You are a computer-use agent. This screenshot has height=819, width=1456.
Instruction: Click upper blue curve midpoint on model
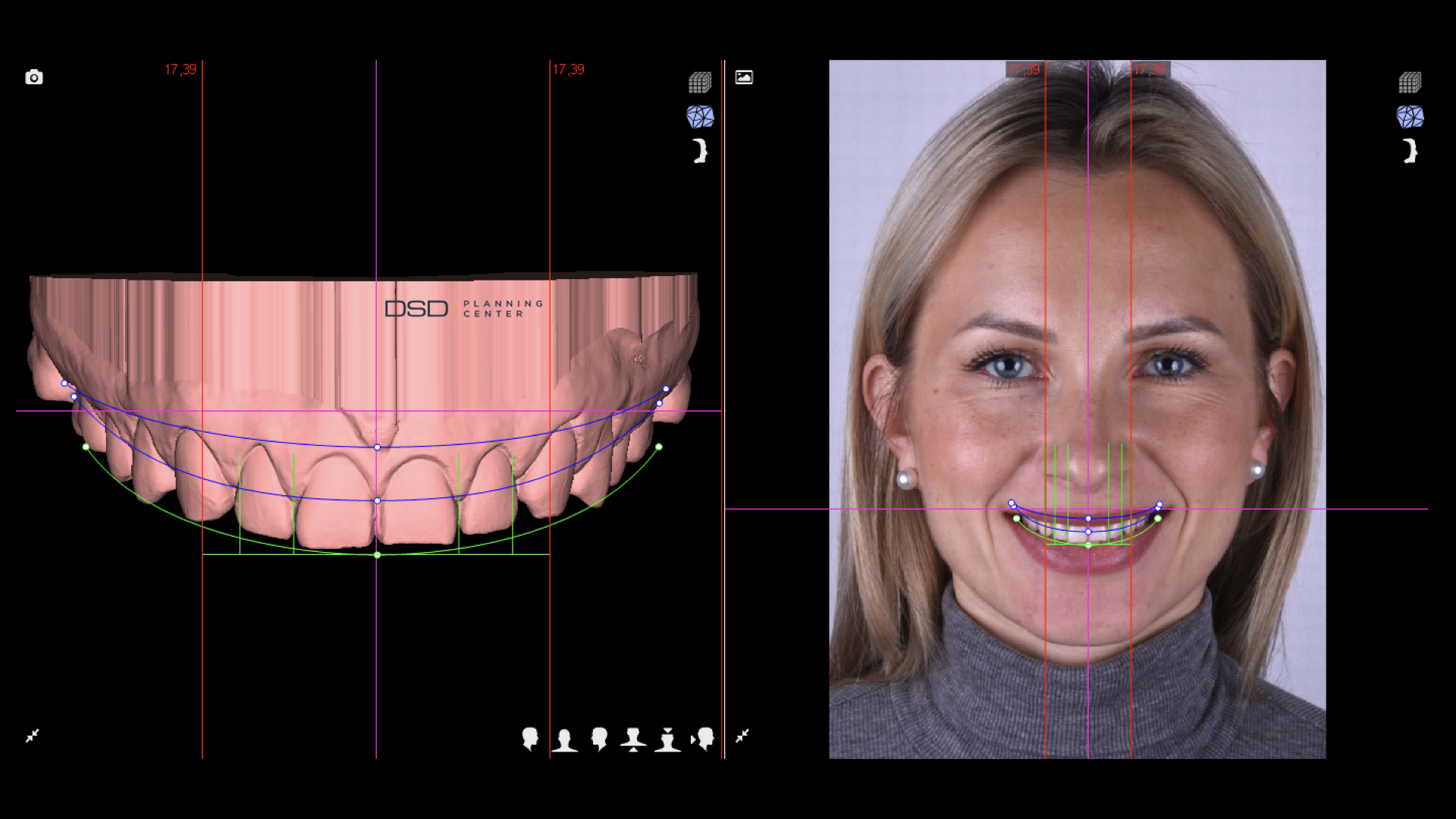tap(378, 447)
